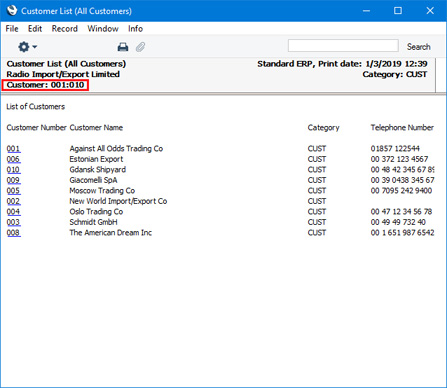447x388 pixels.
Task: Click the List of Customers heading
Action: click(36, 107)
